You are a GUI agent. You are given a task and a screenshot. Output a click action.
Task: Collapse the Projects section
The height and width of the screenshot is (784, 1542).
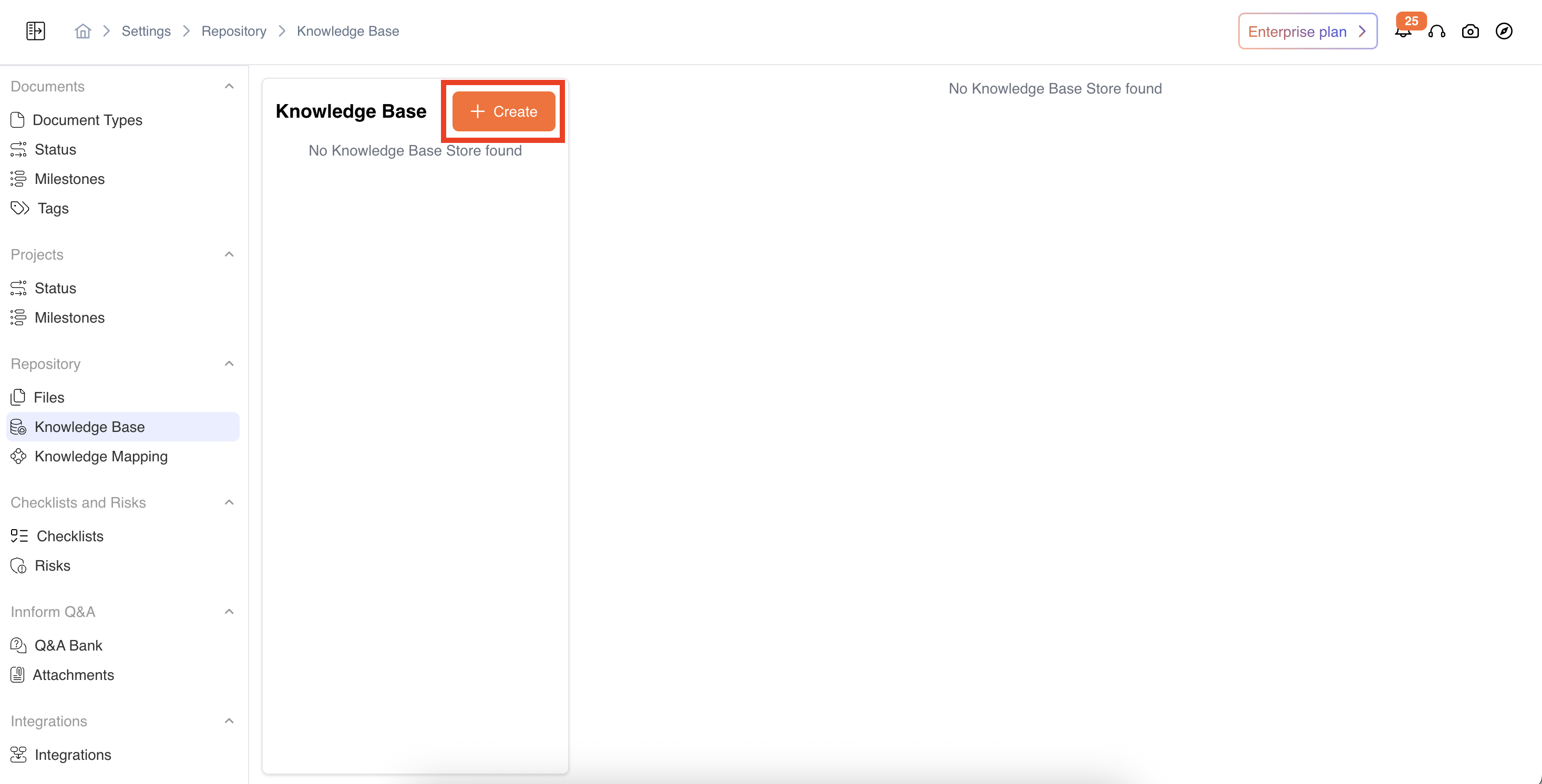coord(229,254)
